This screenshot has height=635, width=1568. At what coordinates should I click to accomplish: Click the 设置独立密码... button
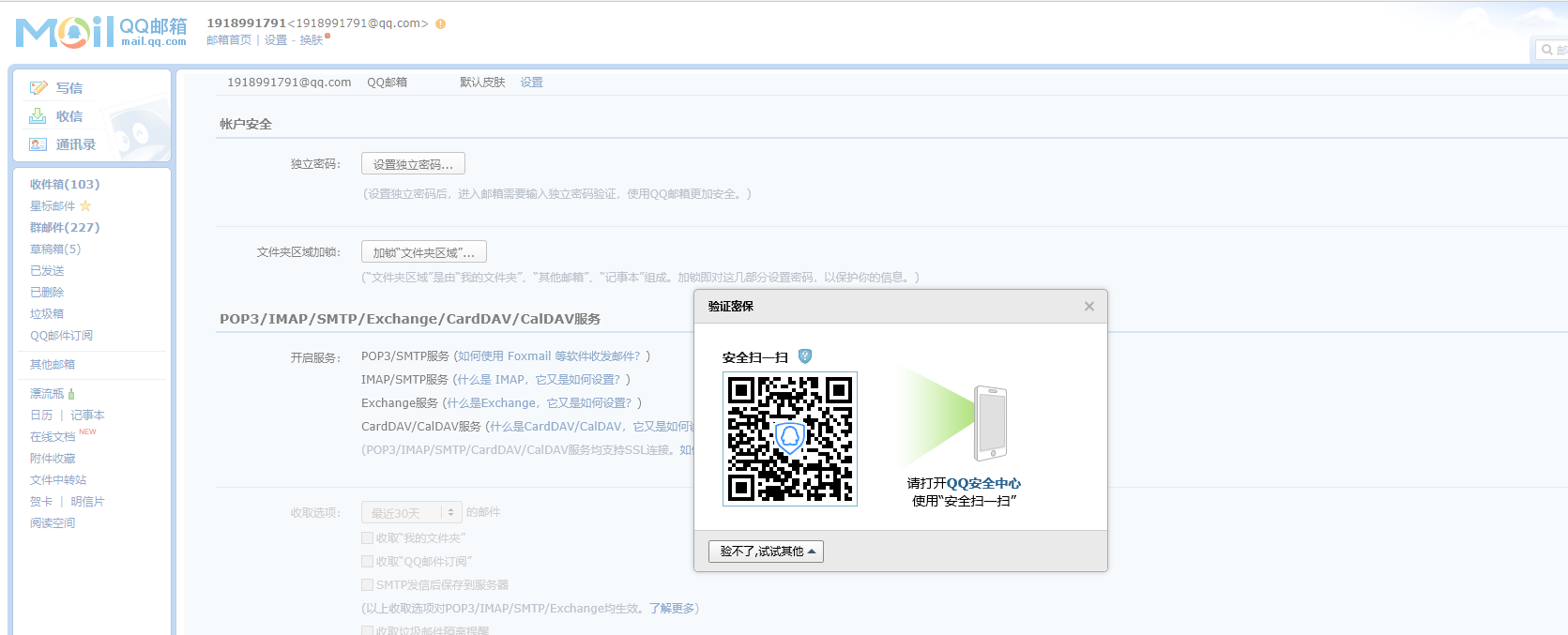[413, 164]
